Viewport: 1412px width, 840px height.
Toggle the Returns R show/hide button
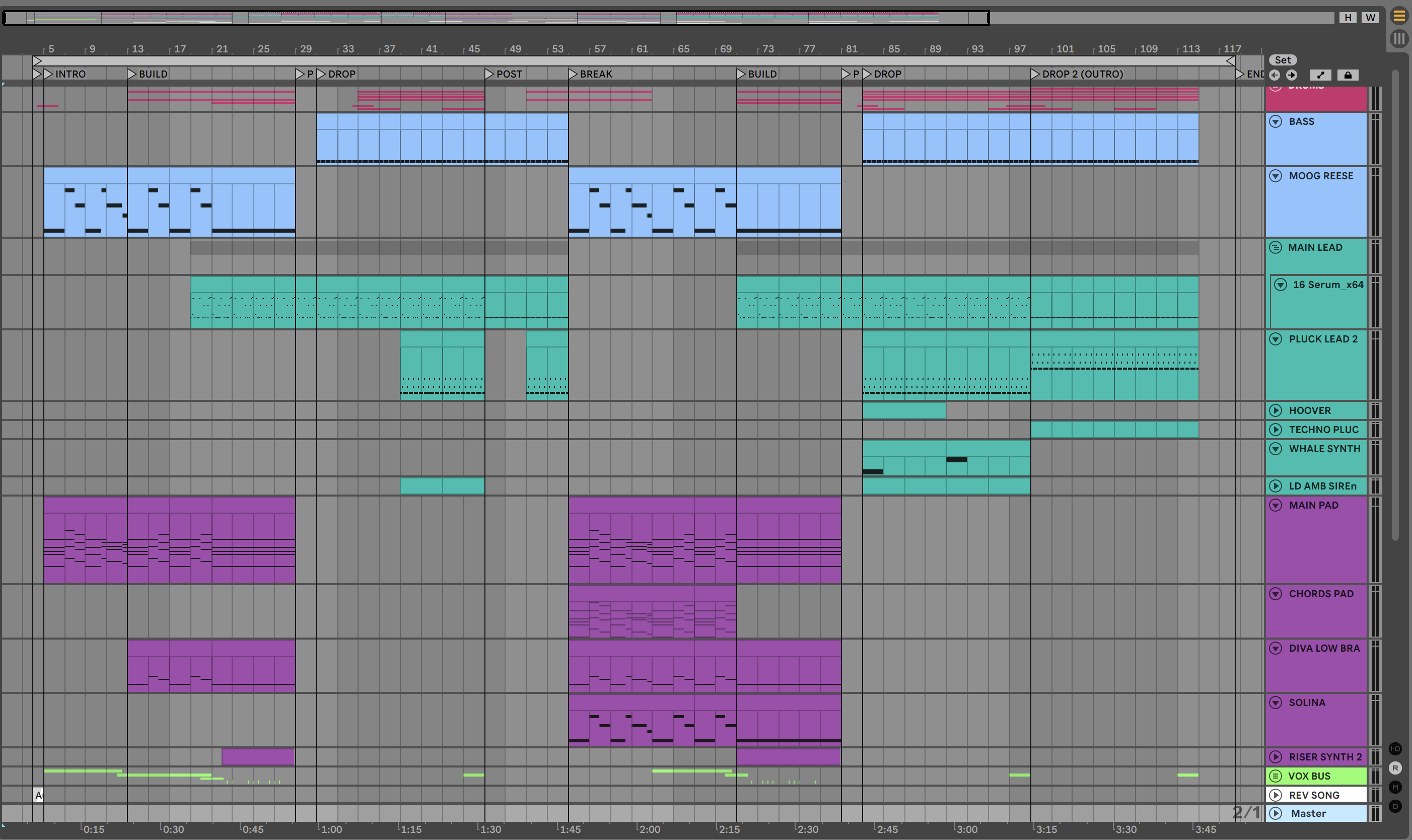click(1395, 768)
